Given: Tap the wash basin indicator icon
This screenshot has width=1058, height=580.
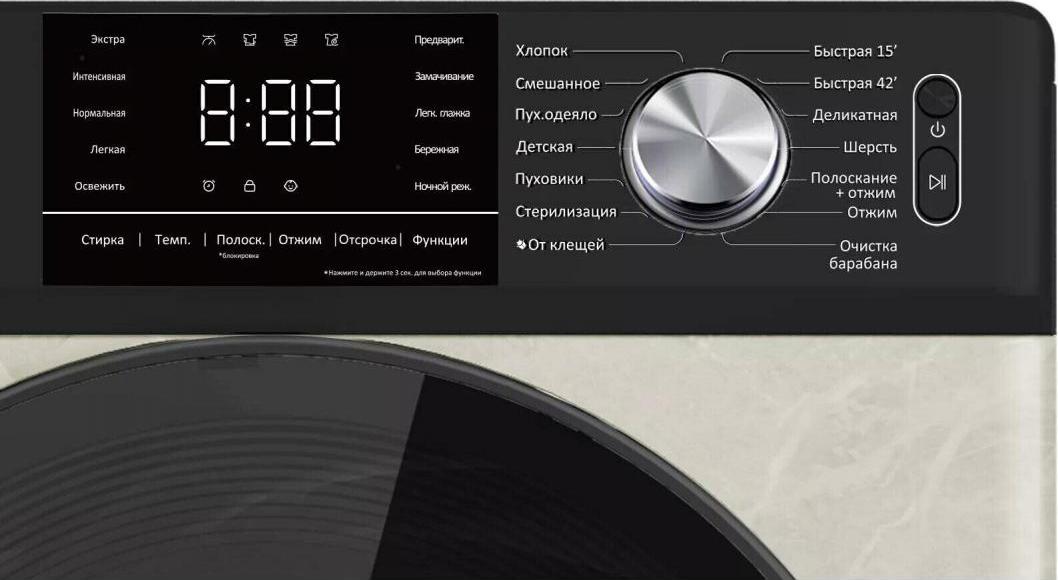Looking at the screenshot, I should click(x=209, y=40).
